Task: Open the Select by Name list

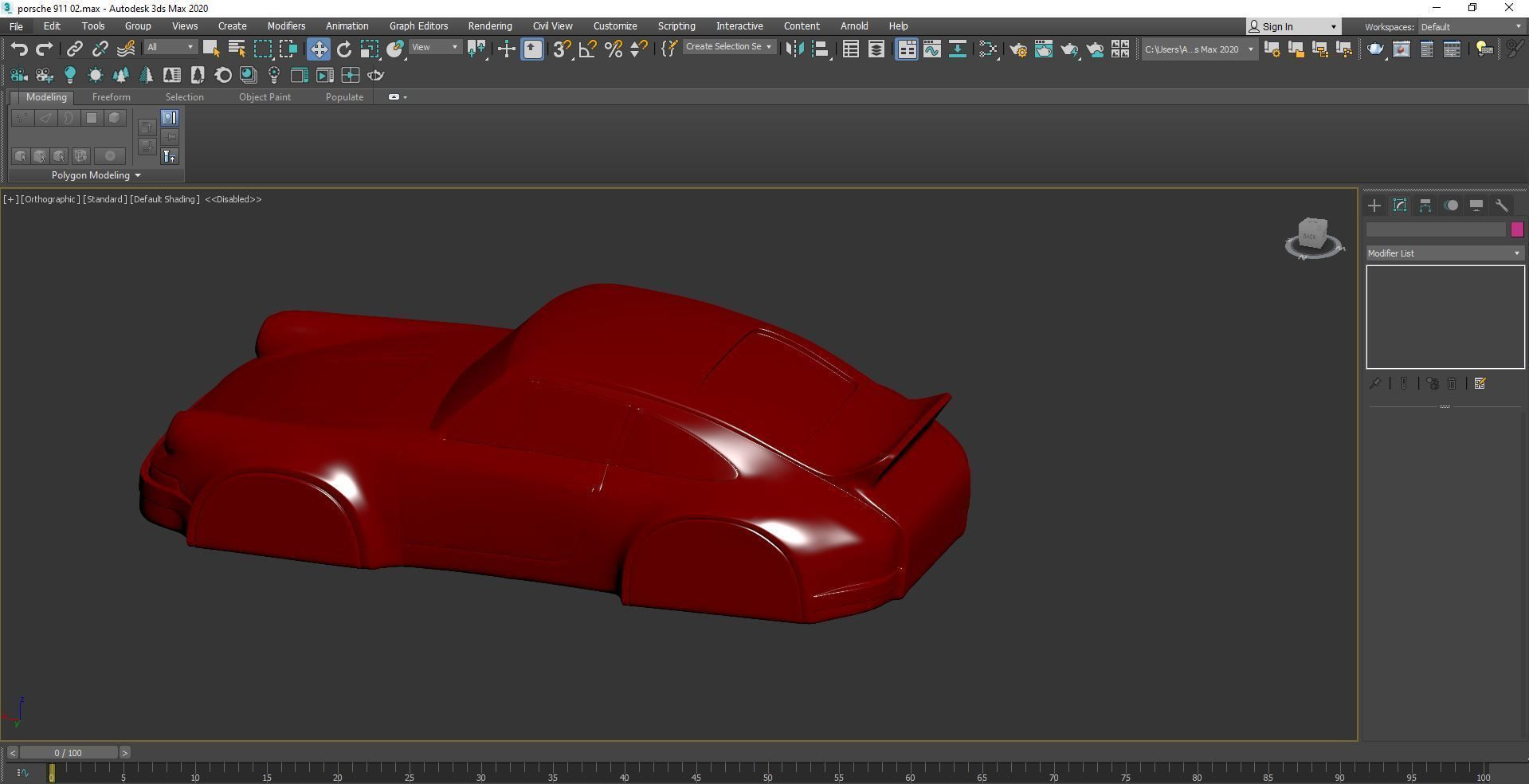Action: 237,49
